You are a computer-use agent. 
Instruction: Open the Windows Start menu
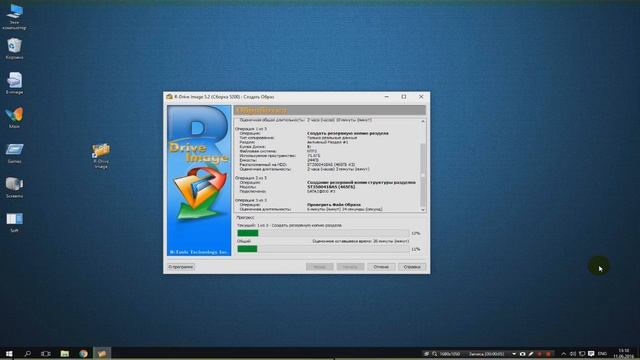pyautogui.click(x=9, y=353)
